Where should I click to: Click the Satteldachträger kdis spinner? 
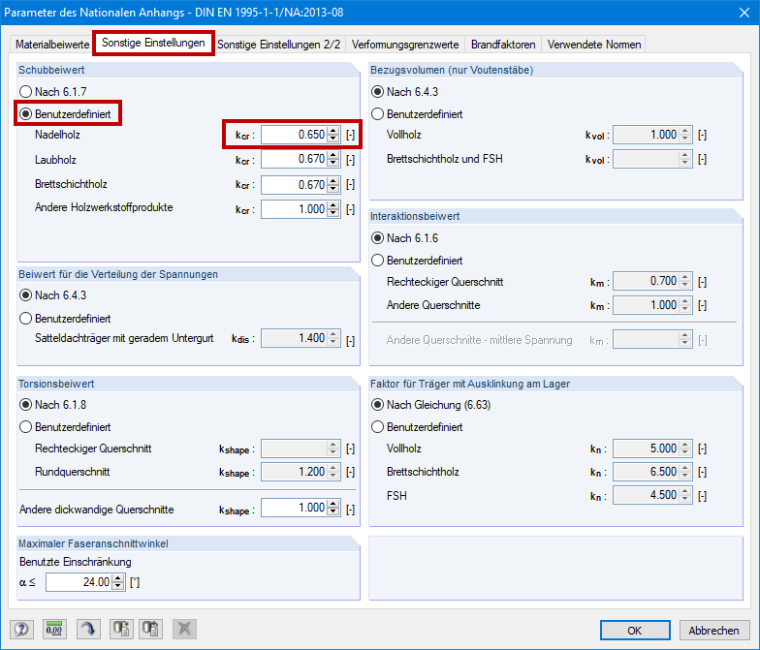(x=333, y=338)
